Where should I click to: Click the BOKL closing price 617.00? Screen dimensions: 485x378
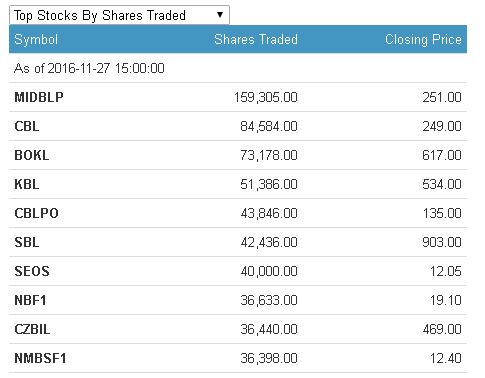(442, 155)
